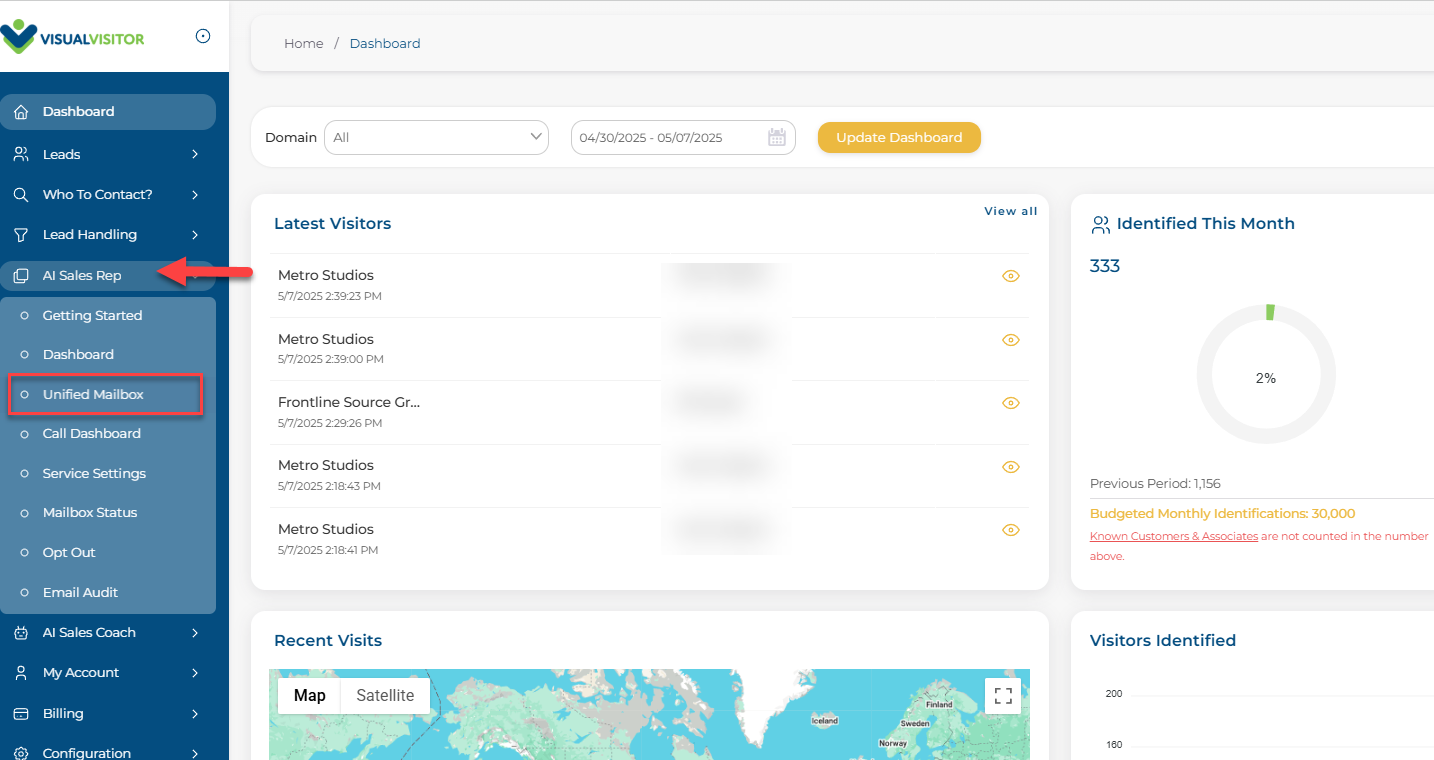Click Update Dashboard button
1434x760 pixels.
(x=899, y=138)
